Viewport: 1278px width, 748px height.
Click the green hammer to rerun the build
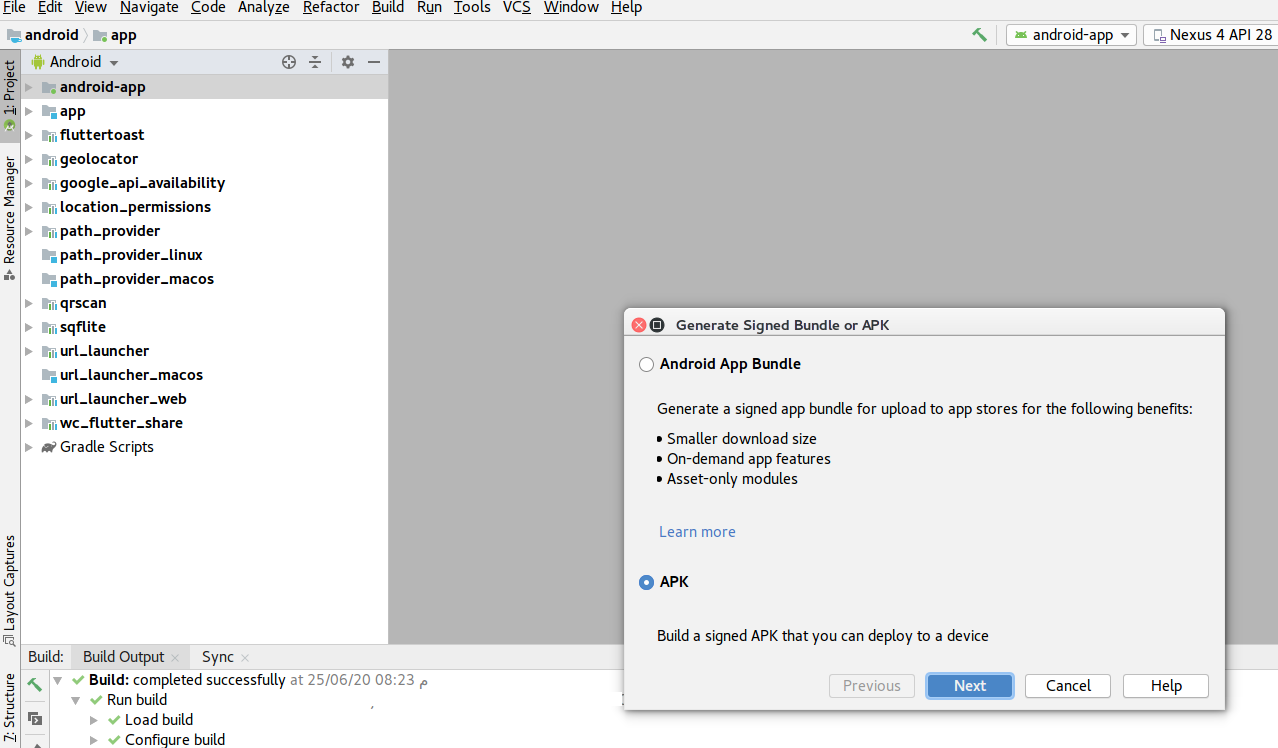click(33, 684)
